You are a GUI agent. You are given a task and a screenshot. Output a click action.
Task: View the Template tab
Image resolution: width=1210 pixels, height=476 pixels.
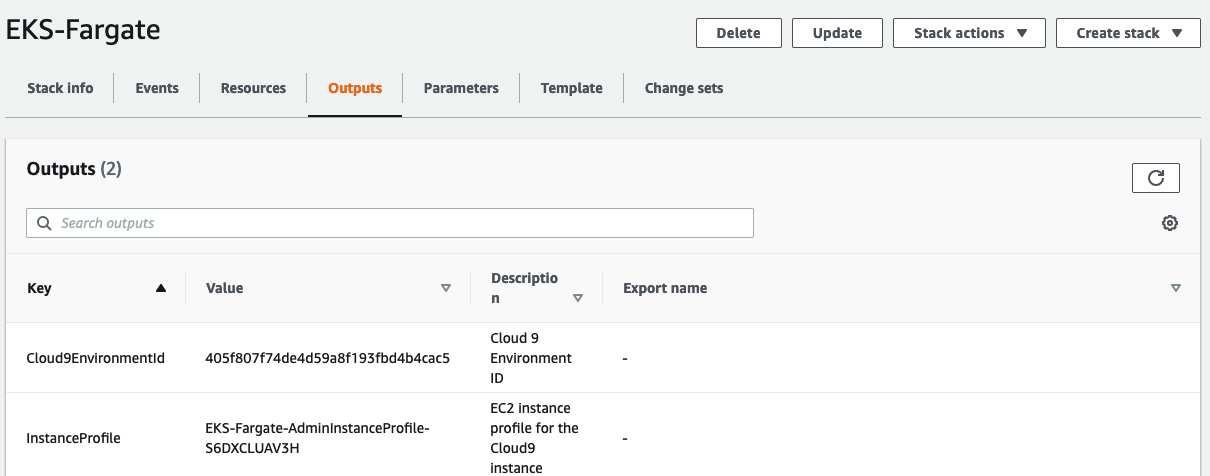pyautogui.click(x=572, y=88)
